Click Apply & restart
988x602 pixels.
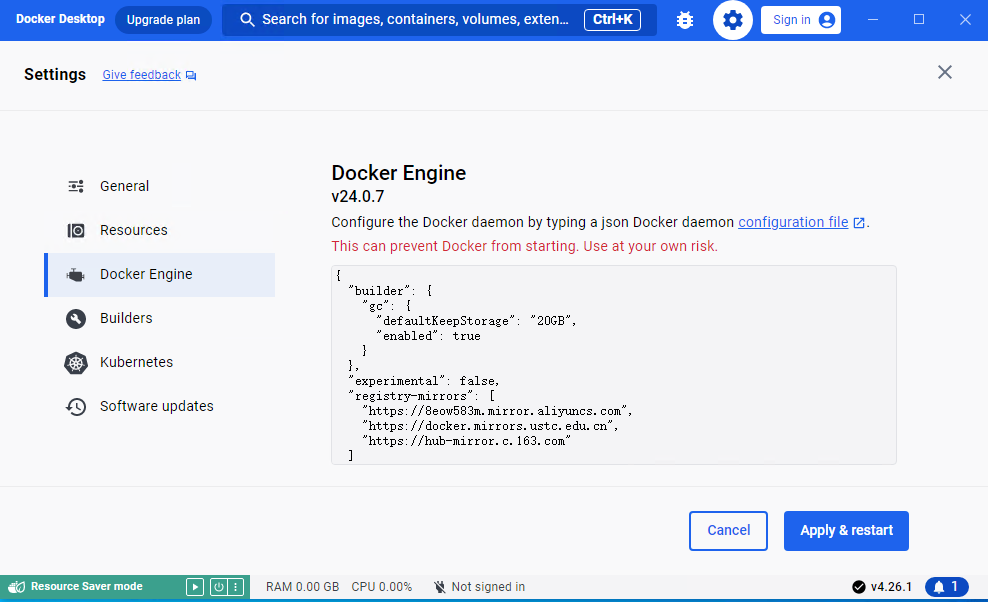click(846, 531)
